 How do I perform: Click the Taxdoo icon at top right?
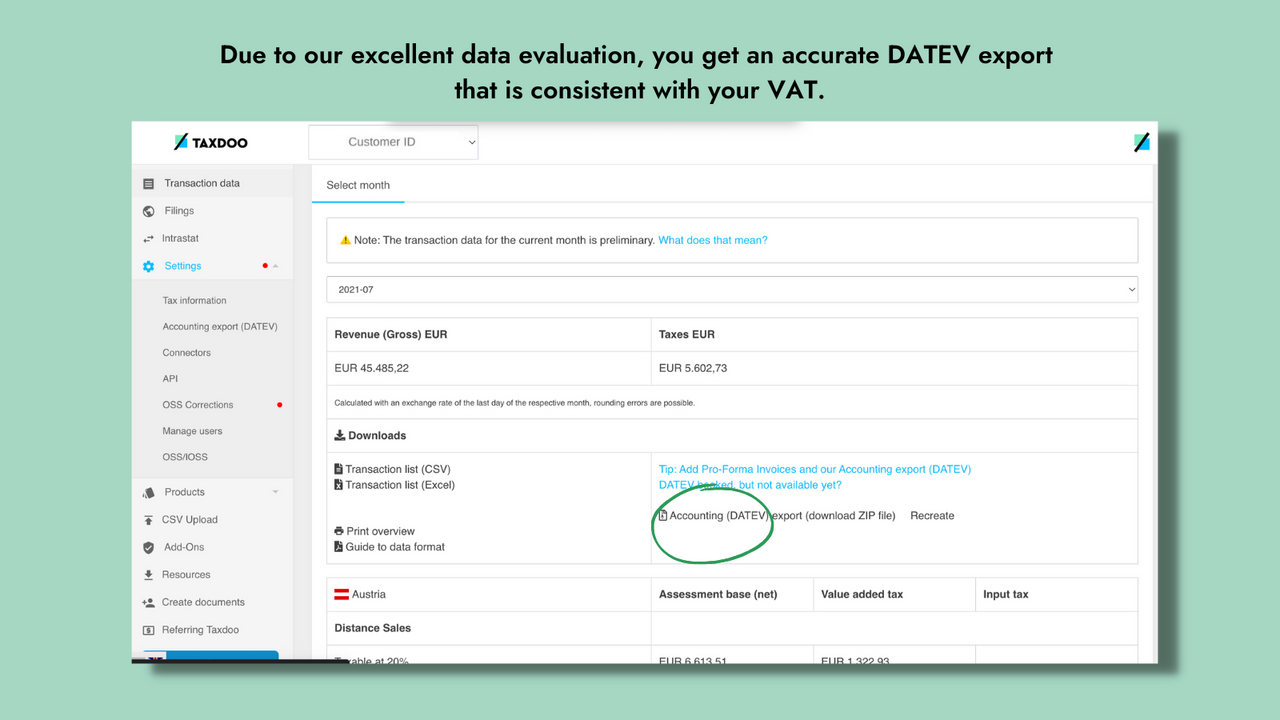1142,142
